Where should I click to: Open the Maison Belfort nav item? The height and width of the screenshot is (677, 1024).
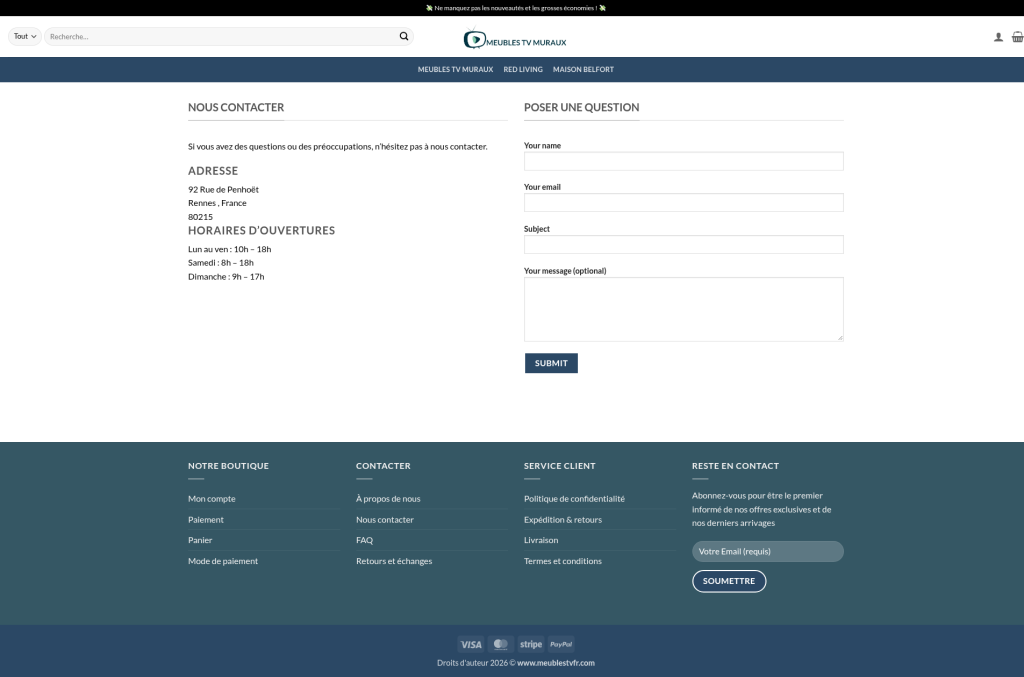click(x=583, y=69)
